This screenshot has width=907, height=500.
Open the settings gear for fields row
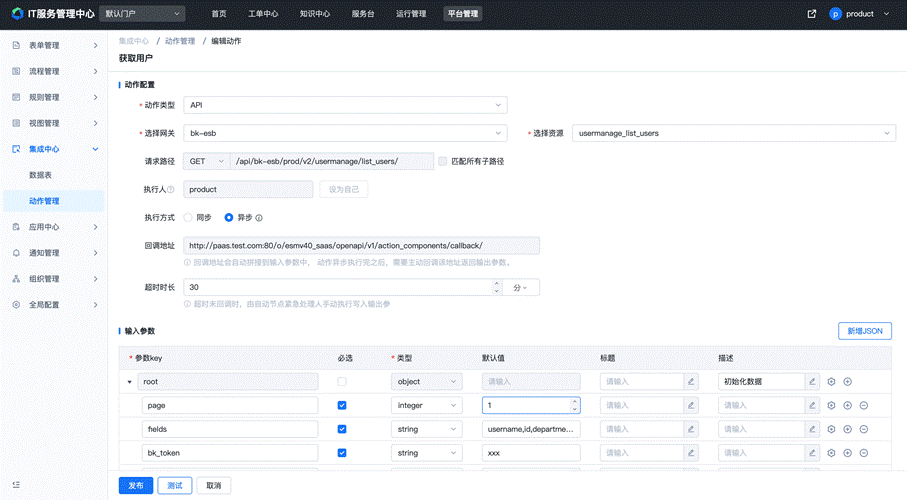[831, 429]
